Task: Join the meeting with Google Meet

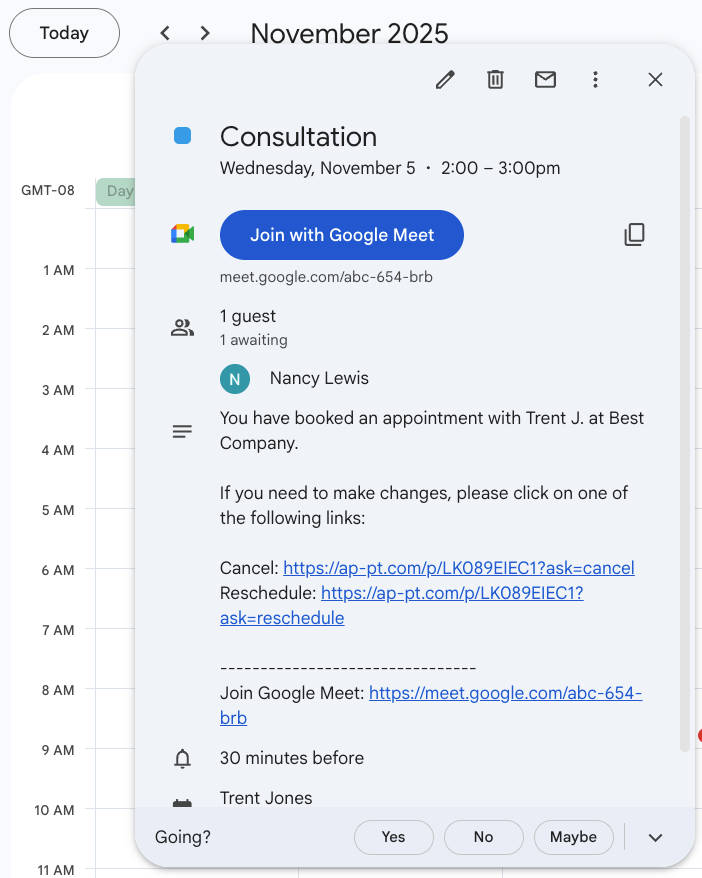Action: 341,234
